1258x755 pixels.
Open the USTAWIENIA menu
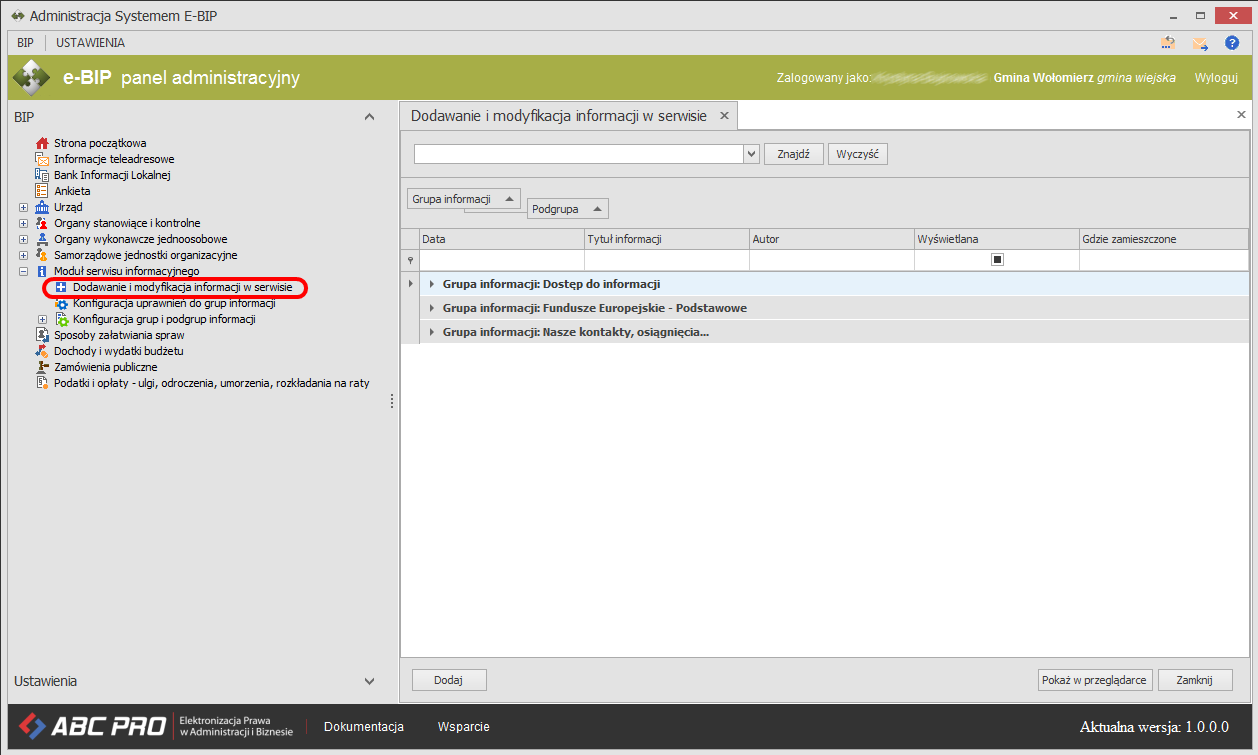[90, 43]
